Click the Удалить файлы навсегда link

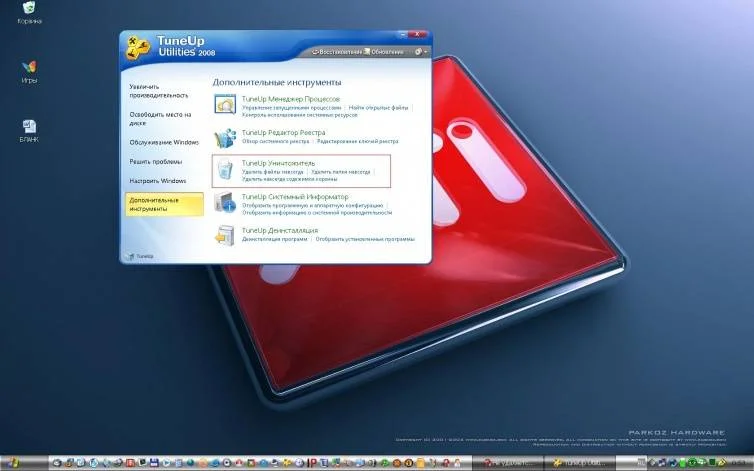(x=273, y=172)
